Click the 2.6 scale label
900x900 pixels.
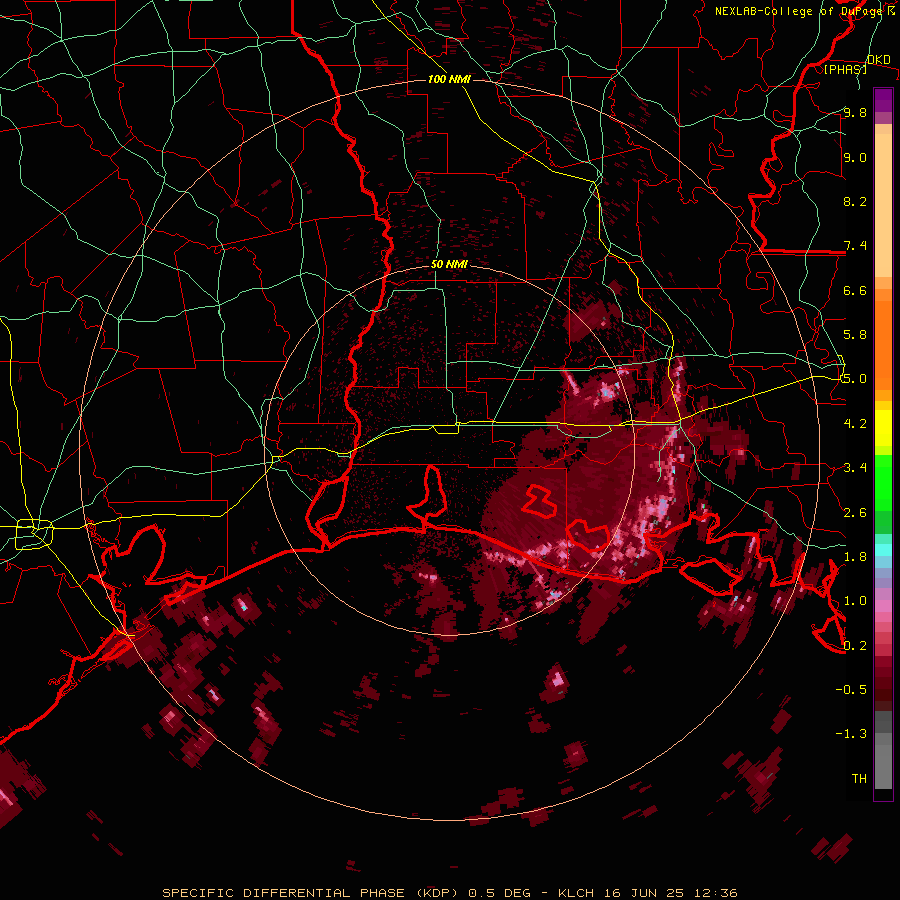855,513
